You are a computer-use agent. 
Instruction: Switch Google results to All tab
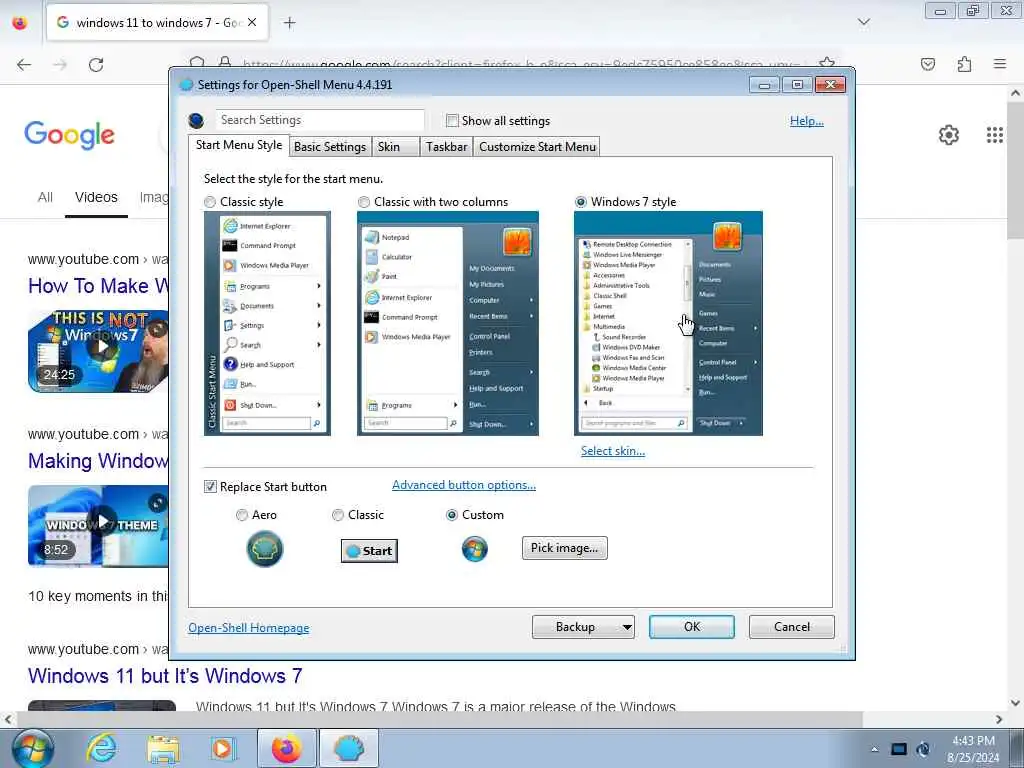click(x=45, y=197)
